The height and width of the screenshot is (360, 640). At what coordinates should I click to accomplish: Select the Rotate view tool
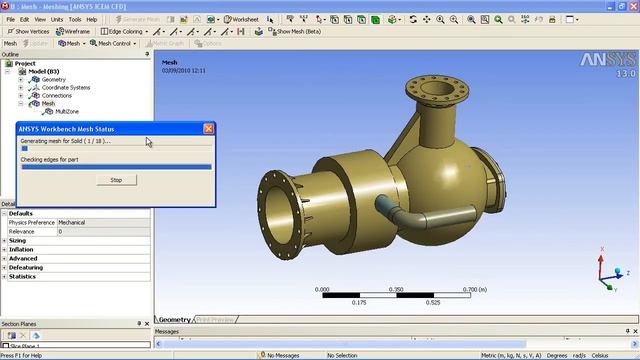pos(413,19)
